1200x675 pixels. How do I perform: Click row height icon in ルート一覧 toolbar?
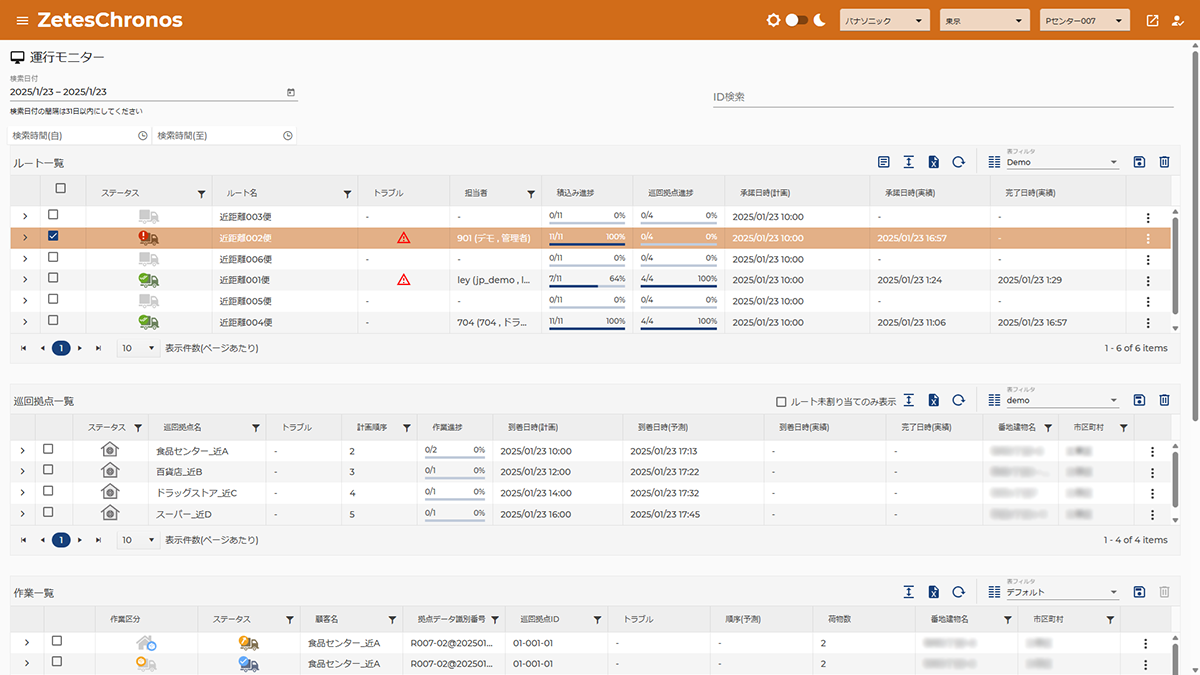click(908, 162)
